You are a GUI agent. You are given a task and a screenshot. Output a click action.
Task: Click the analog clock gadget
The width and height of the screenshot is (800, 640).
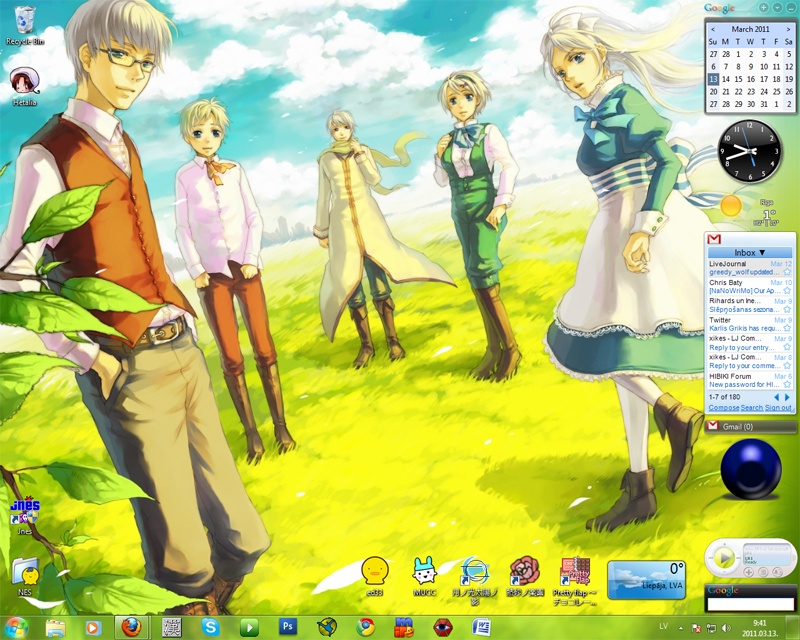pos(749,151)
